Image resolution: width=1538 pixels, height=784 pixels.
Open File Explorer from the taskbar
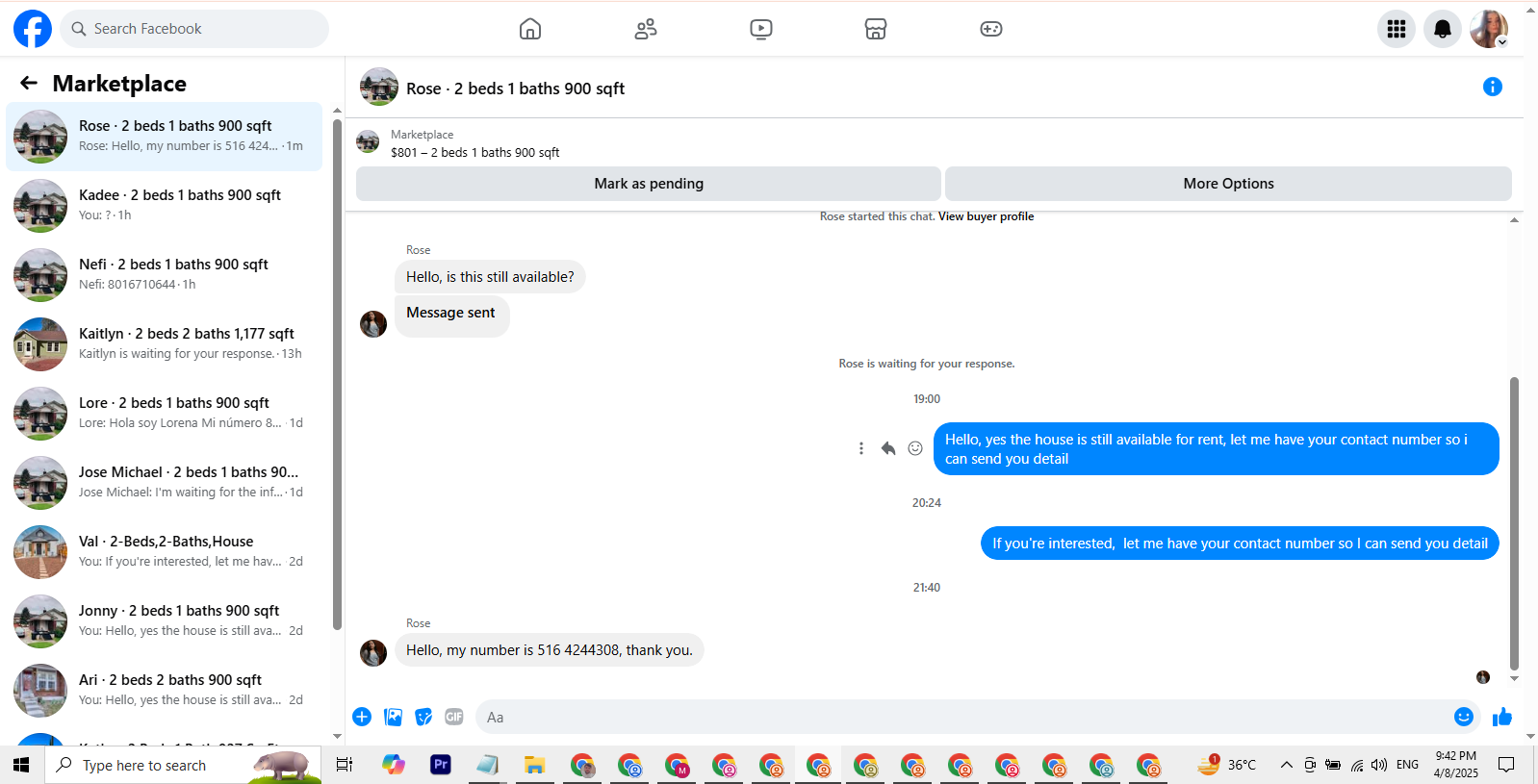(535, 765)
